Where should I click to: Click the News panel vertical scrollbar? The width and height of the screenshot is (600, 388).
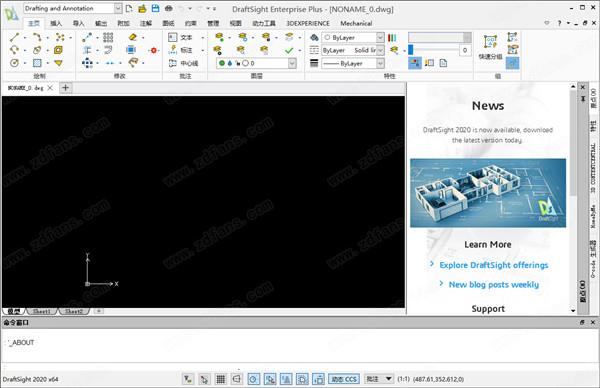pyautogui.click(x=573, y=198)
